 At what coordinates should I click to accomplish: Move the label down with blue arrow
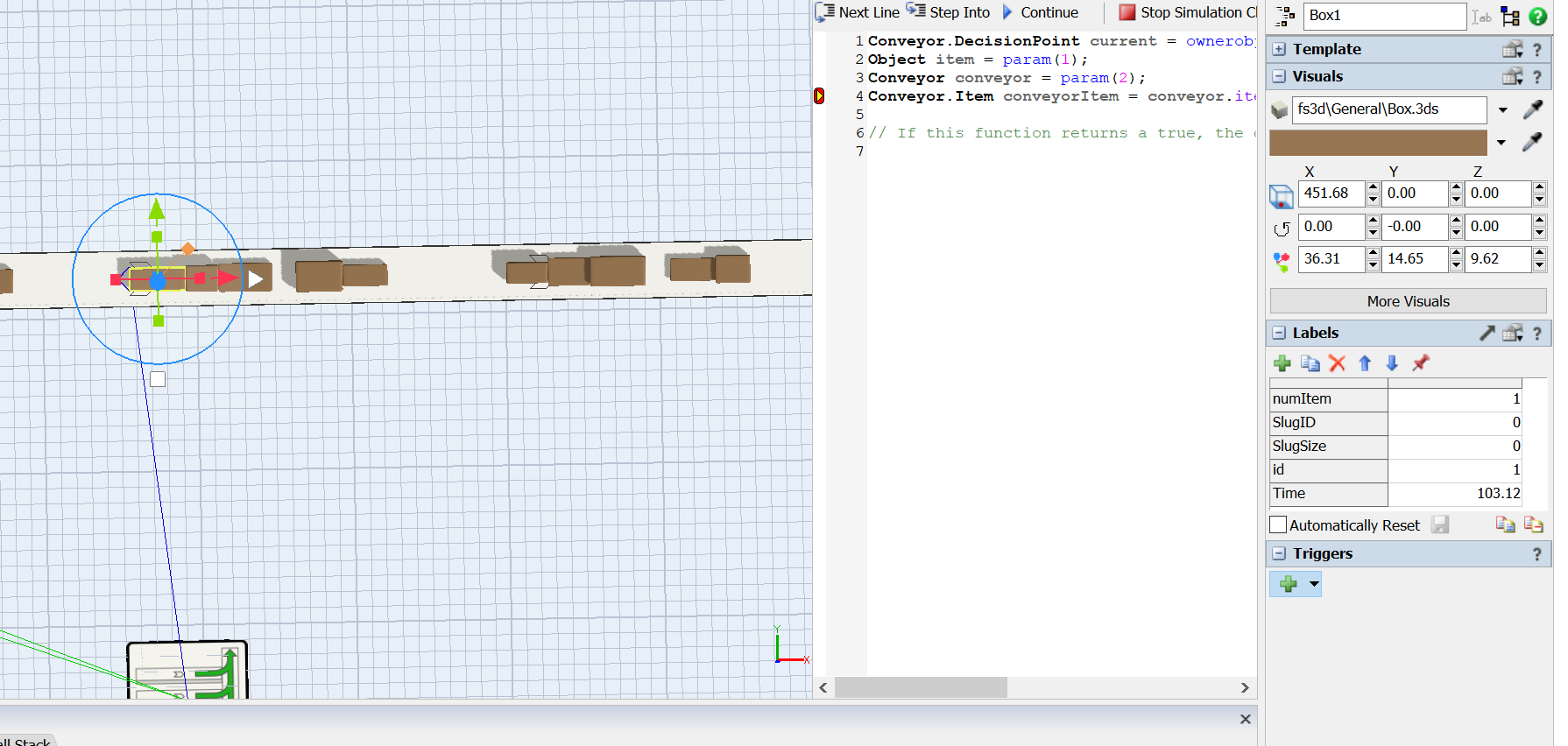1392,363
